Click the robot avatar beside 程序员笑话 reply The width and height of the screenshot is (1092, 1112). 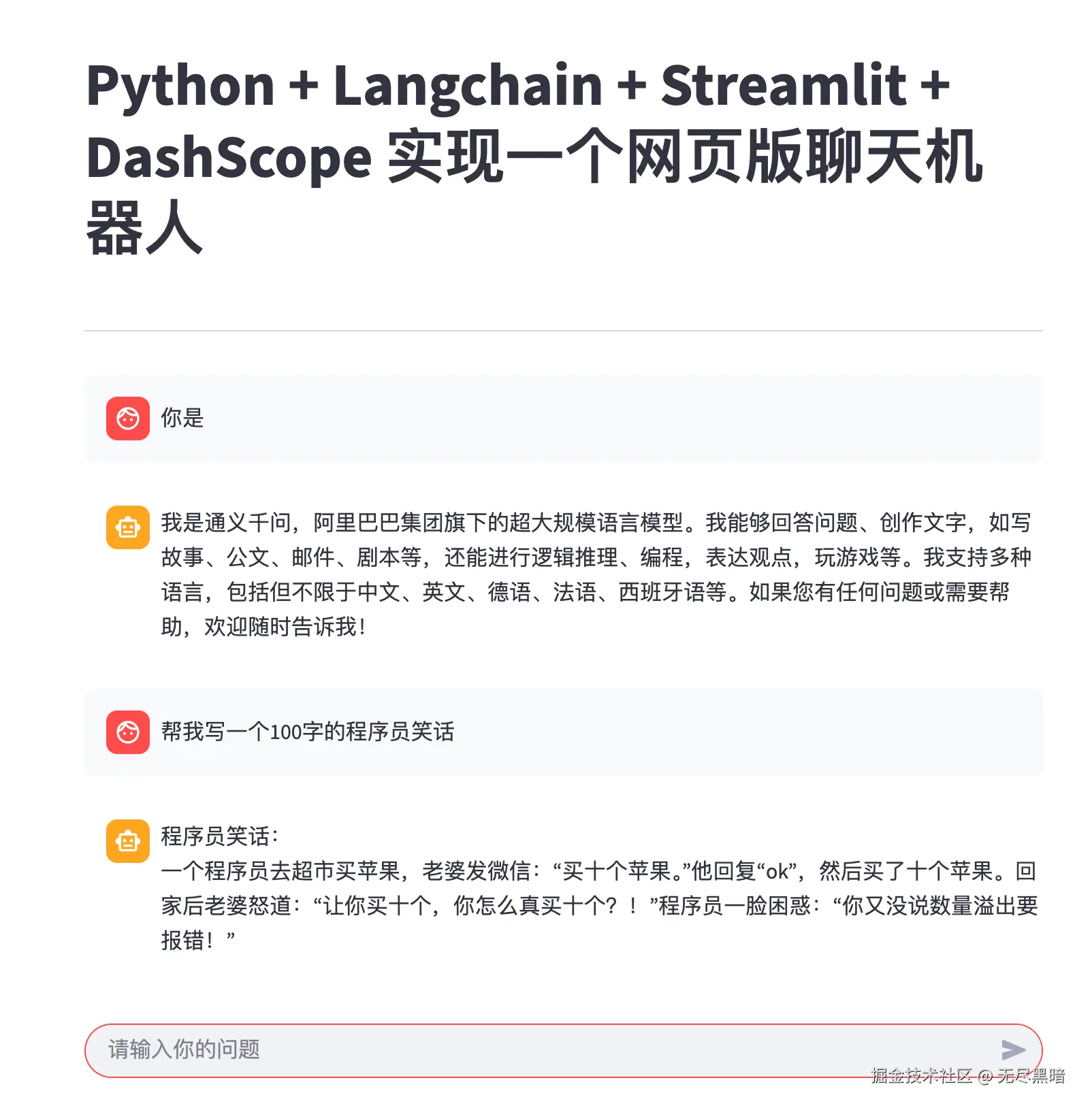point(128,841)
